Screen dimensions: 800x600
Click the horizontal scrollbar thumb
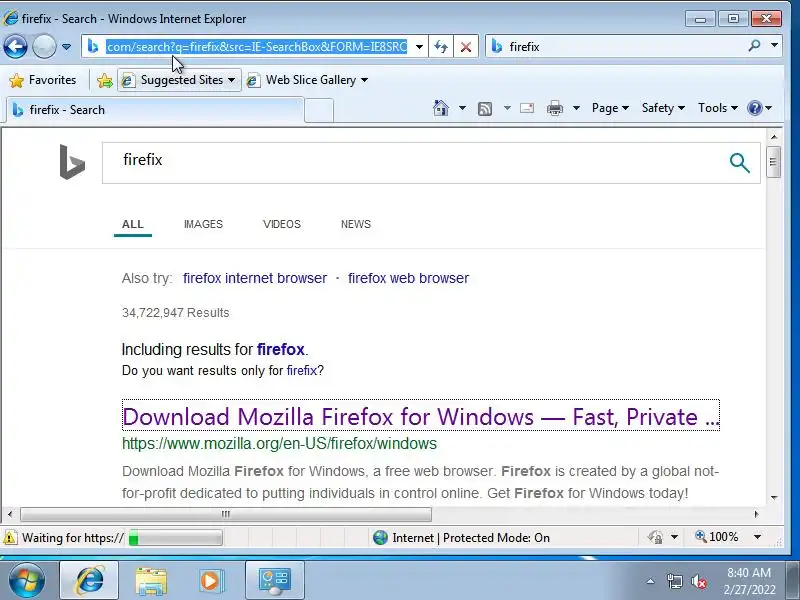pyautogui.click(x=226, y=514)
